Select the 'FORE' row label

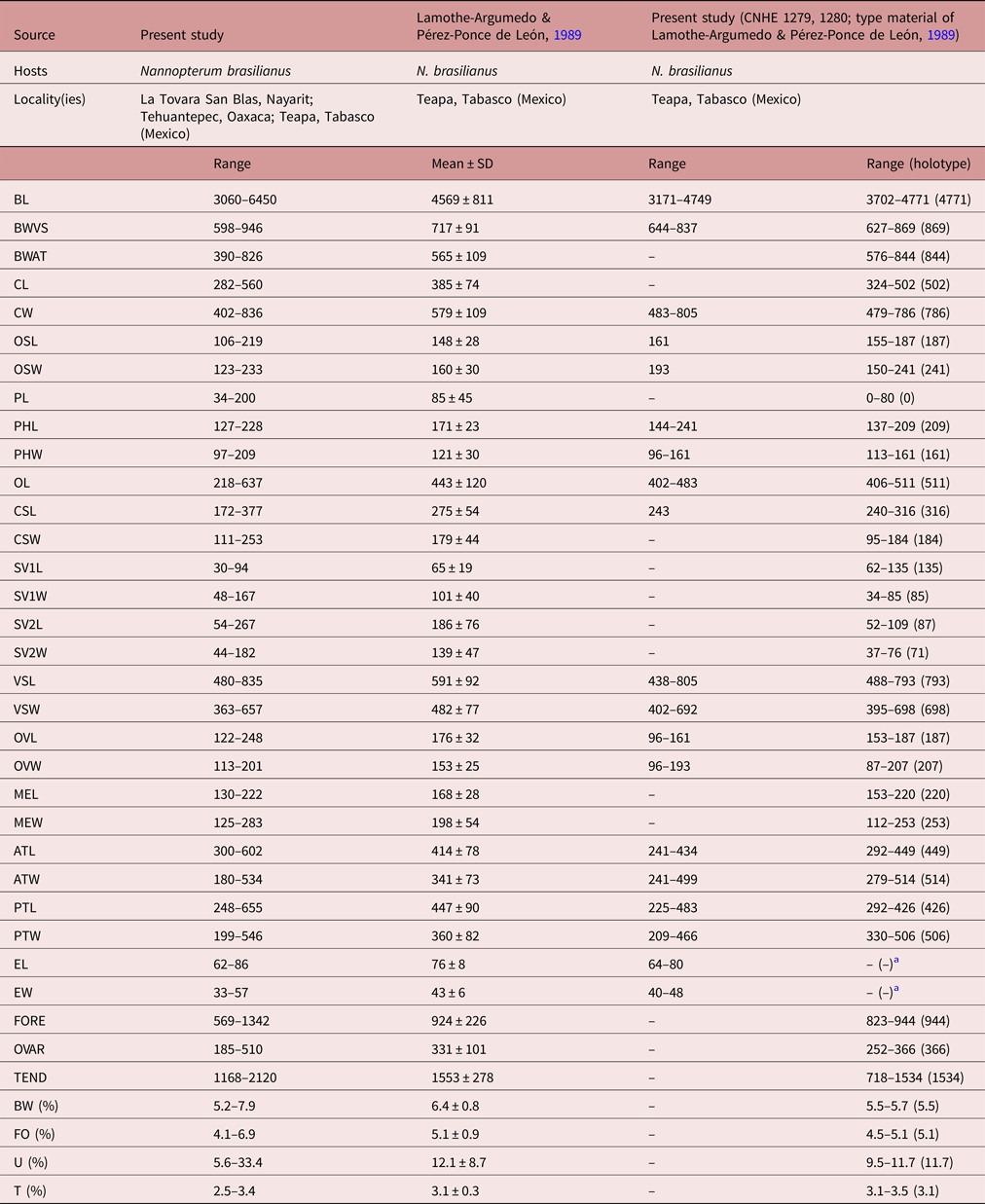30,1021
